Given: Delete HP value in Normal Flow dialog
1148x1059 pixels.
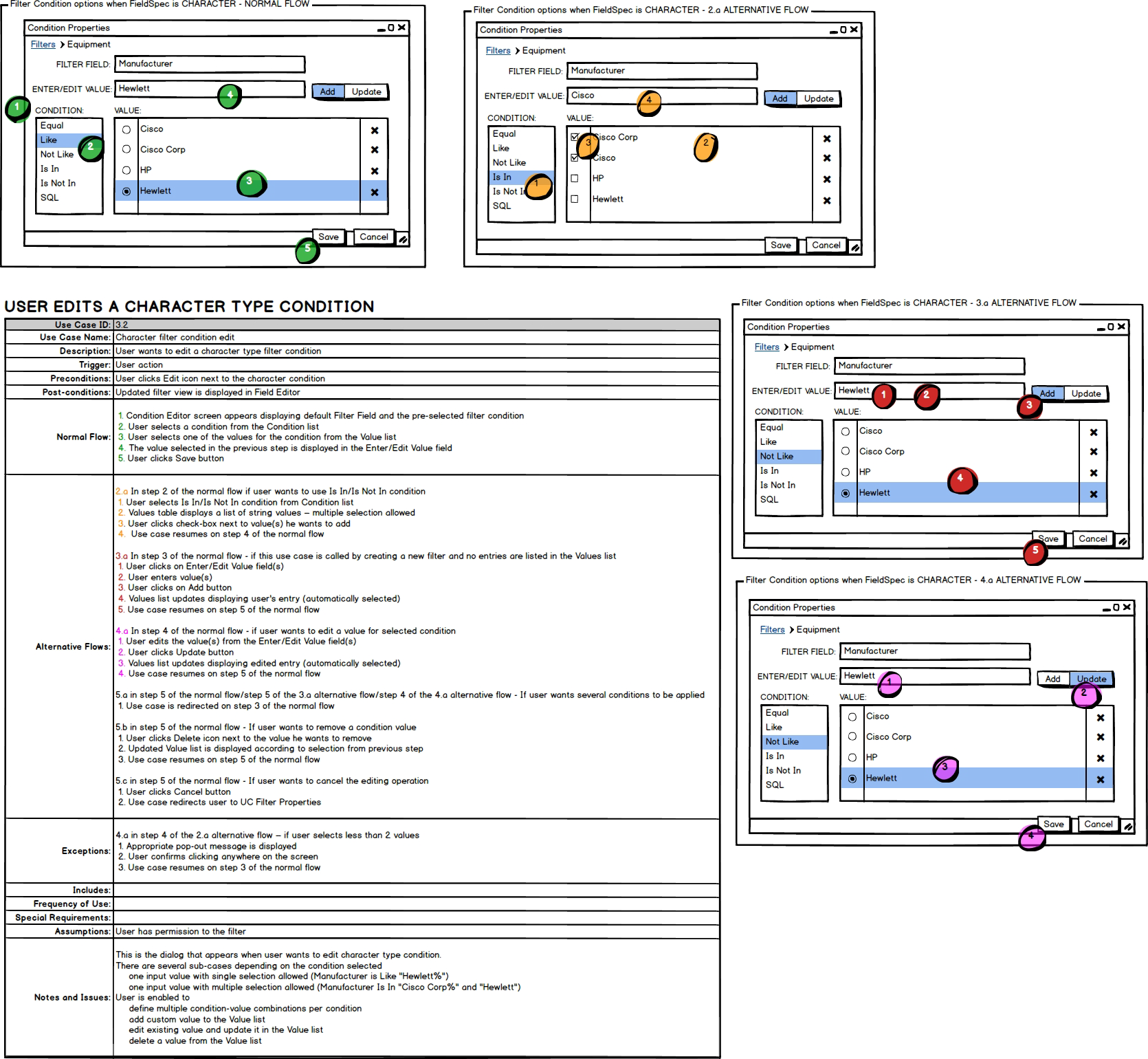Looking at the screenshot, I should tap(375, 171).
